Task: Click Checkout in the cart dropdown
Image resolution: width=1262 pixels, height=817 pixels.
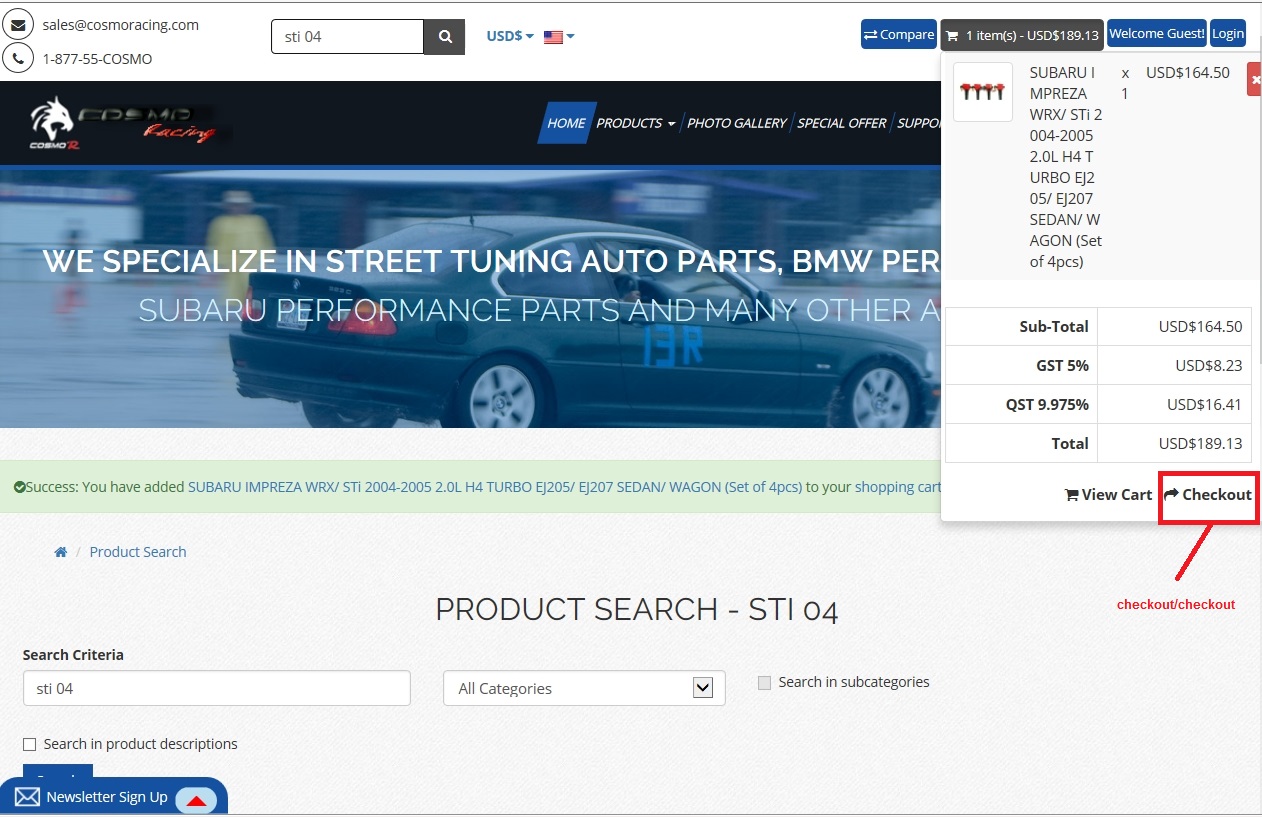Action: point(1208,494)
